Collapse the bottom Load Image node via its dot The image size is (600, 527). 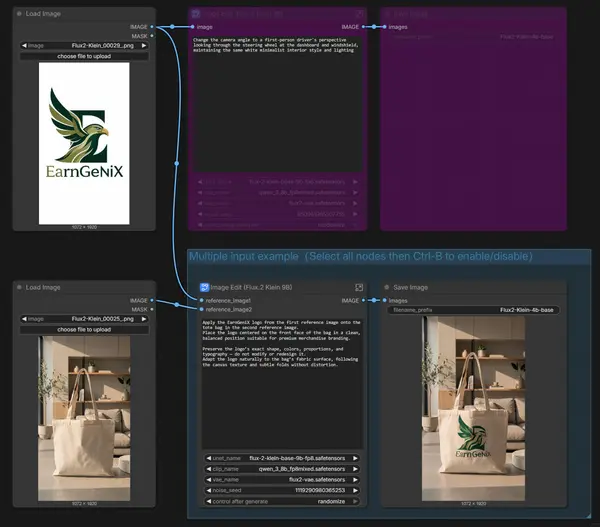click(x=19, y=287)
